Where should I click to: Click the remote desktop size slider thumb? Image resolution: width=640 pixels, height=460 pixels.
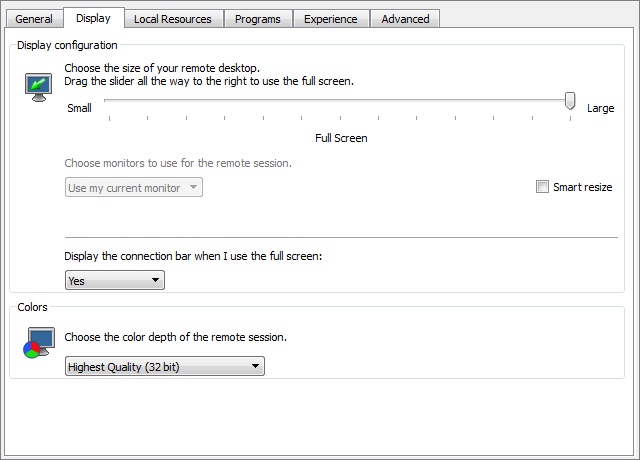point(570,101)
